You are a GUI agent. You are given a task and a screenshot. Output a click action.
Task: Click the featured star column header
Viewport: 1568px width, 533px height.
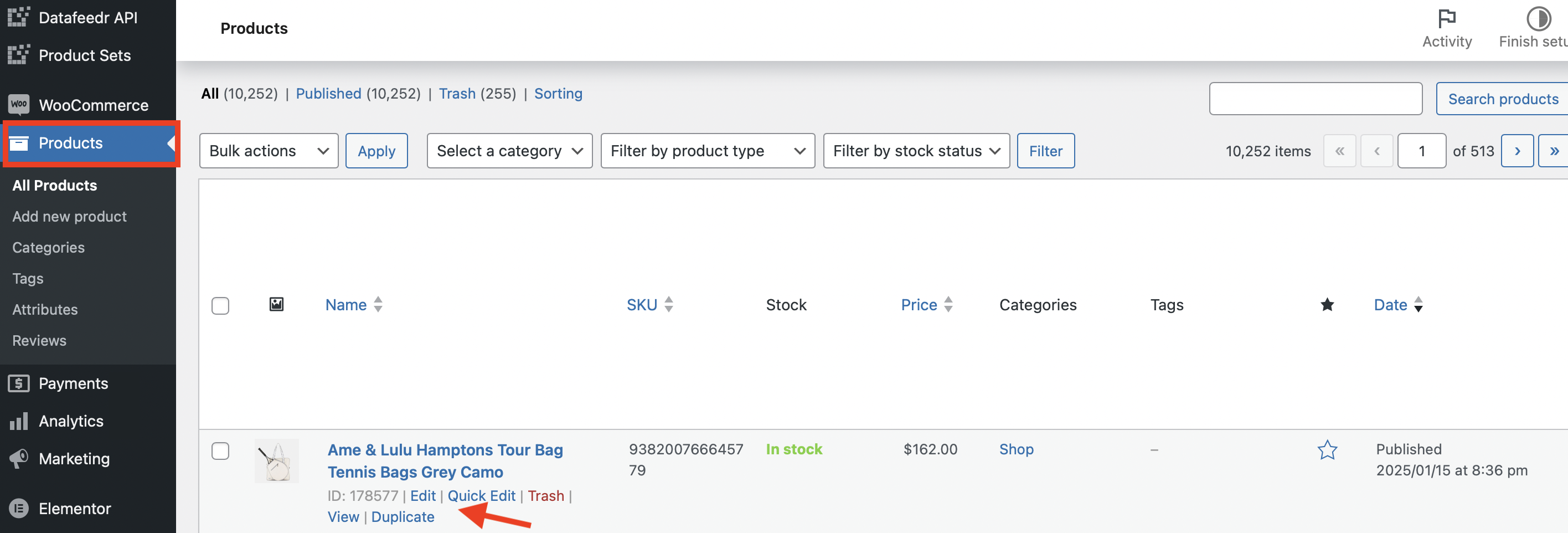1327,304
